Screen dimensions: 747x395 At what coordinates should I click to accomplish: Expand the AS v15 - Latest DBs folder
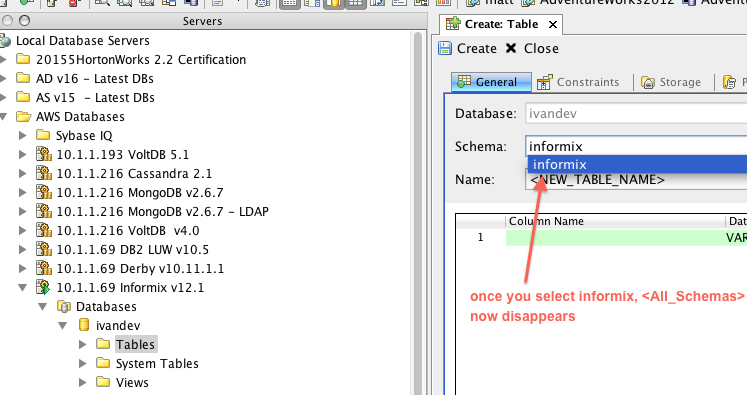(x=3, y=98)
